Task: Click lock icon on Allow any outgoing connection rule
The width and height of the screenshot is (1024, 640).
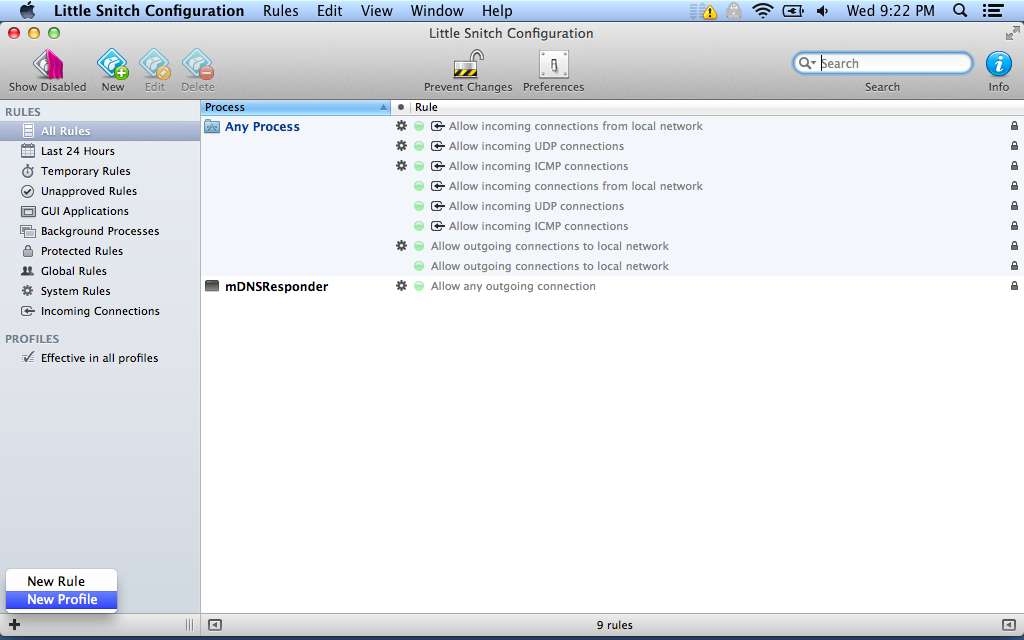Action: (1014, 286)
